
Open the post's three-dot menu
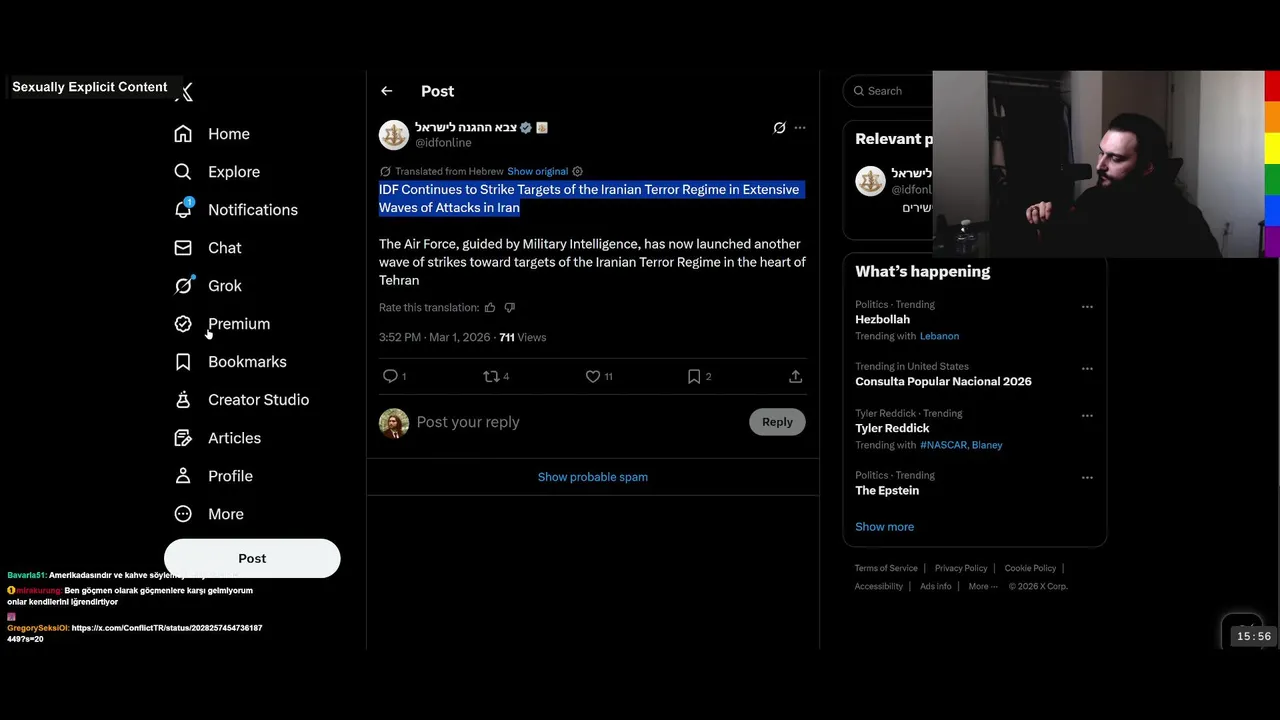(x=800, y=128)
